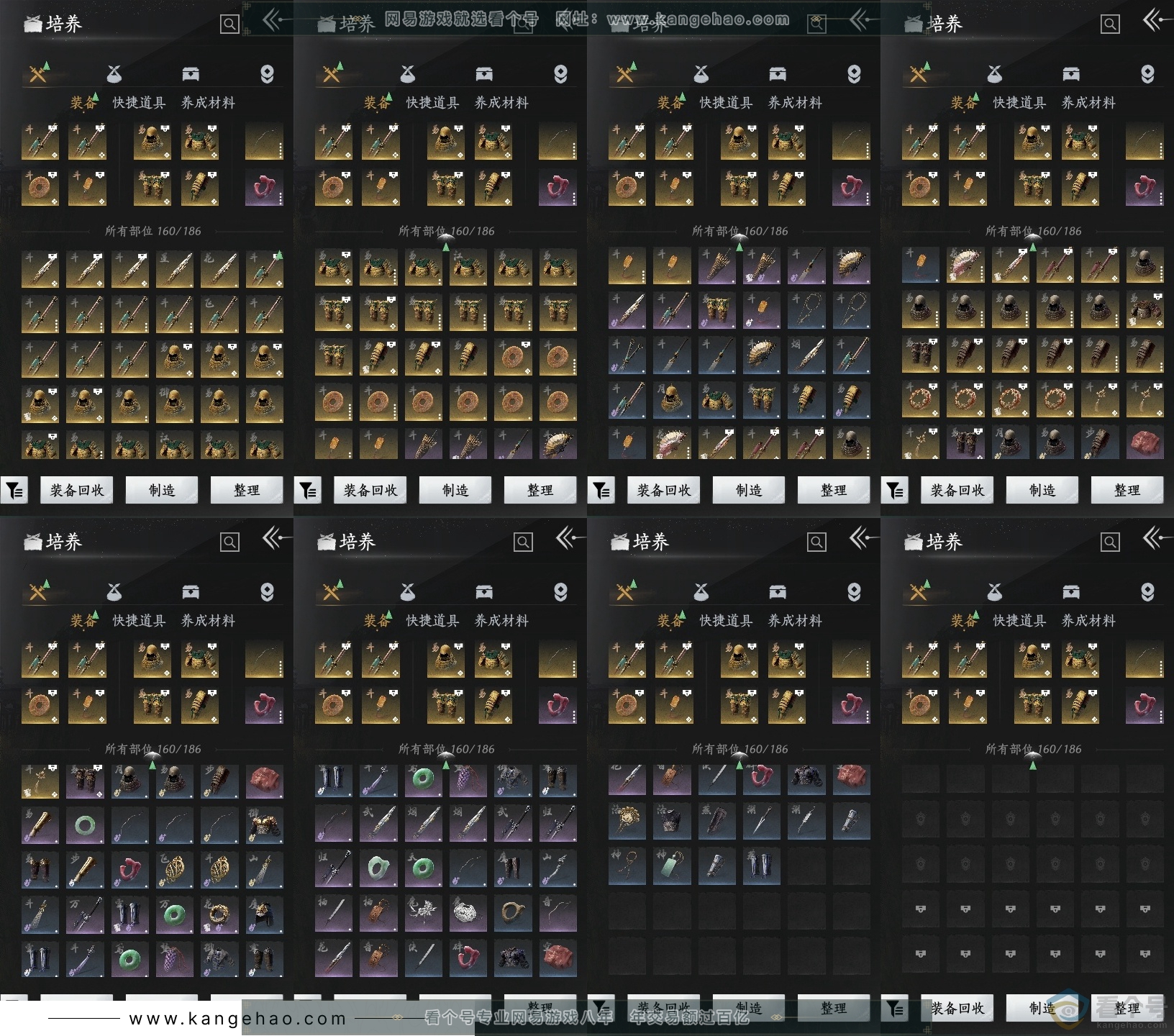
Task: Click 制造 button in the second panel
Action: point(455,491)
